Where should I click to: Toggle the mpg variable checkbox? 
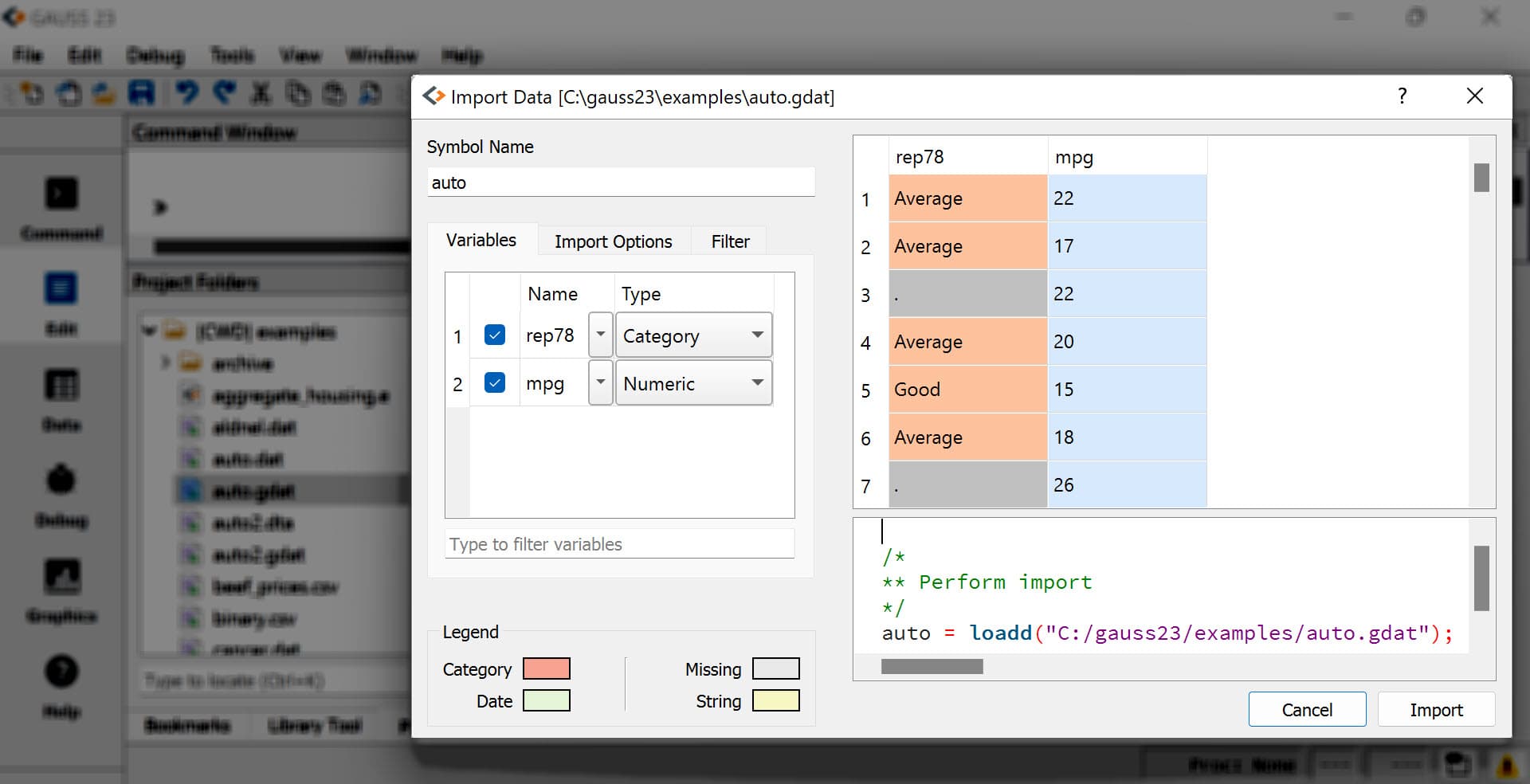(495, 383)
